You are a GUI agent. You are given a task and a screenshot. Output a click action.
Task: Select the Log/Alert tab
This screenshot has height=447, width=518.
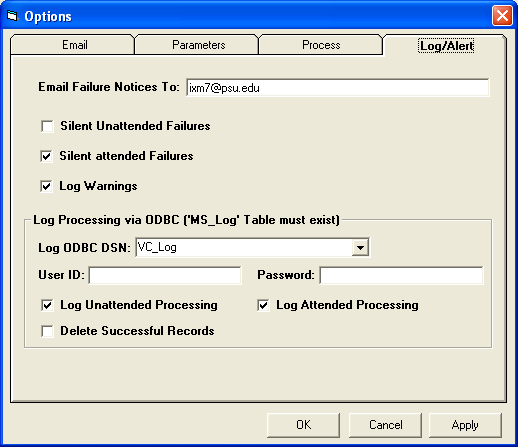click(x=445, y=45)
